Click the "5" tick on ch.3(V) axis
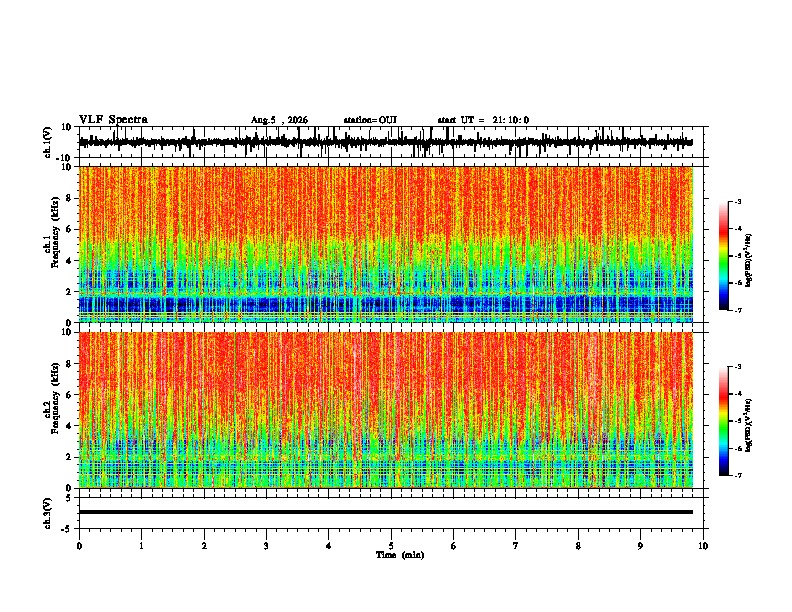The image size is (792, 612). click(x=69, y=498)
